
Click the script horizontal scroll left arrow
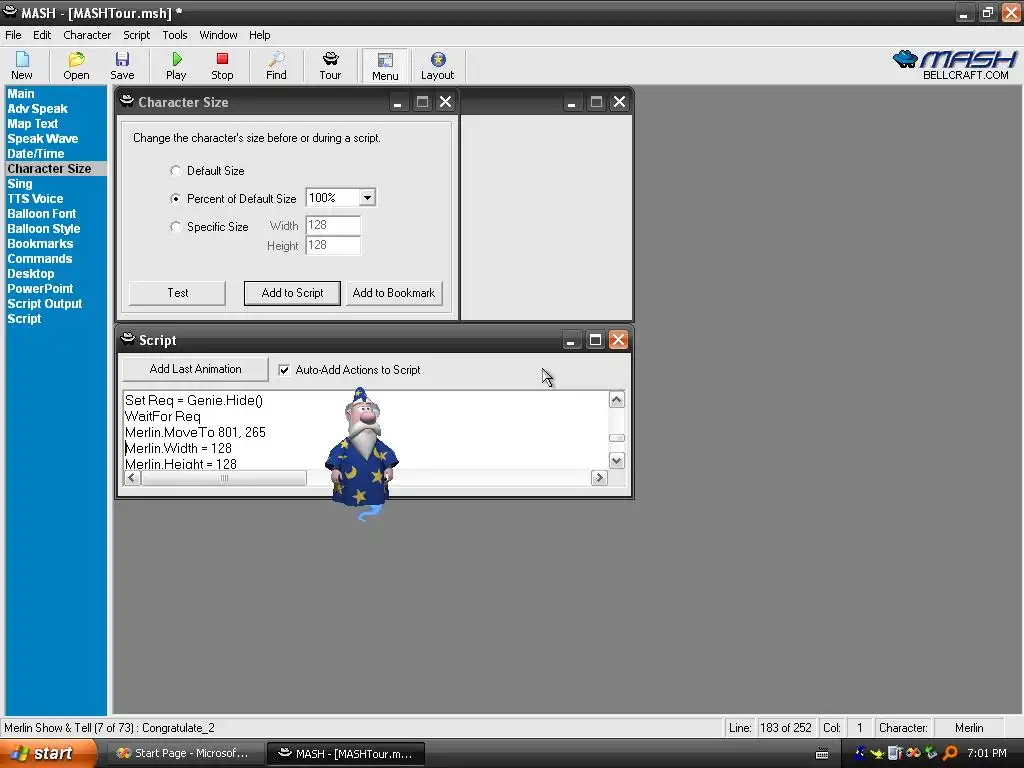[133, 478]
